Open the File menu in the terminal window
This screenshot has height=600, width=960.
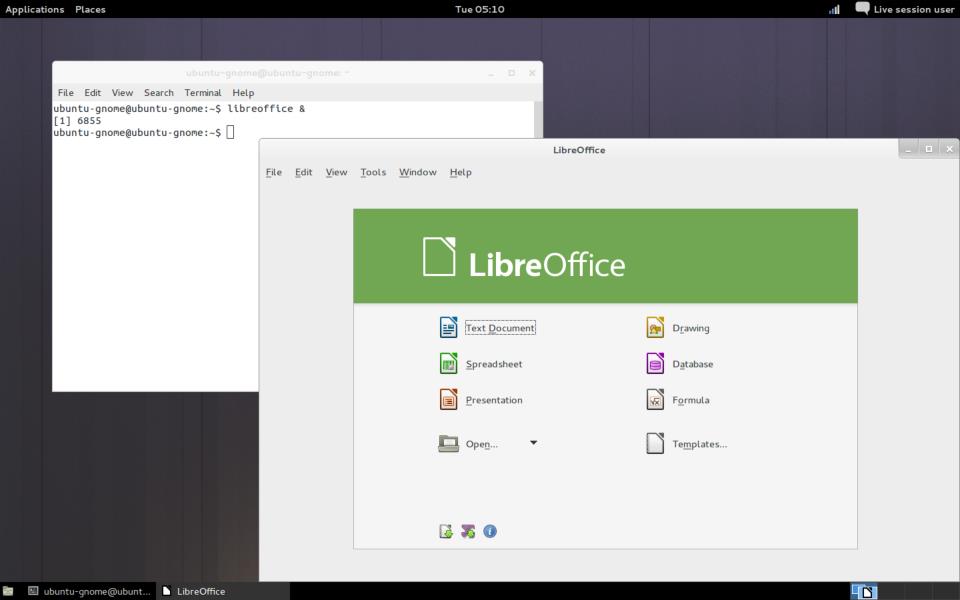tap(66, 92)
